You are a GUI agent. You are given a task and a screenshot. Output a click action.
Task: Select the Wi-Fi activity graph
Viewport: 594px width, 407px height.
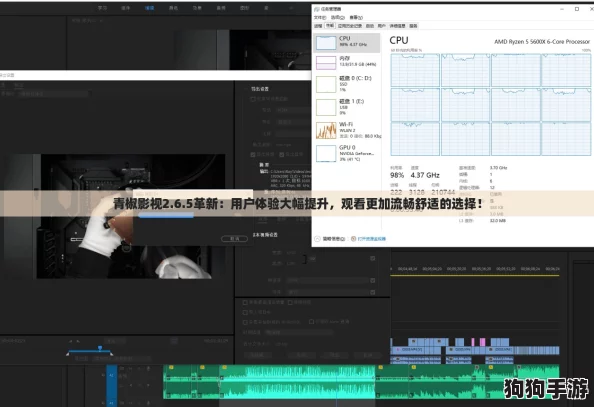tap(326, 130)
